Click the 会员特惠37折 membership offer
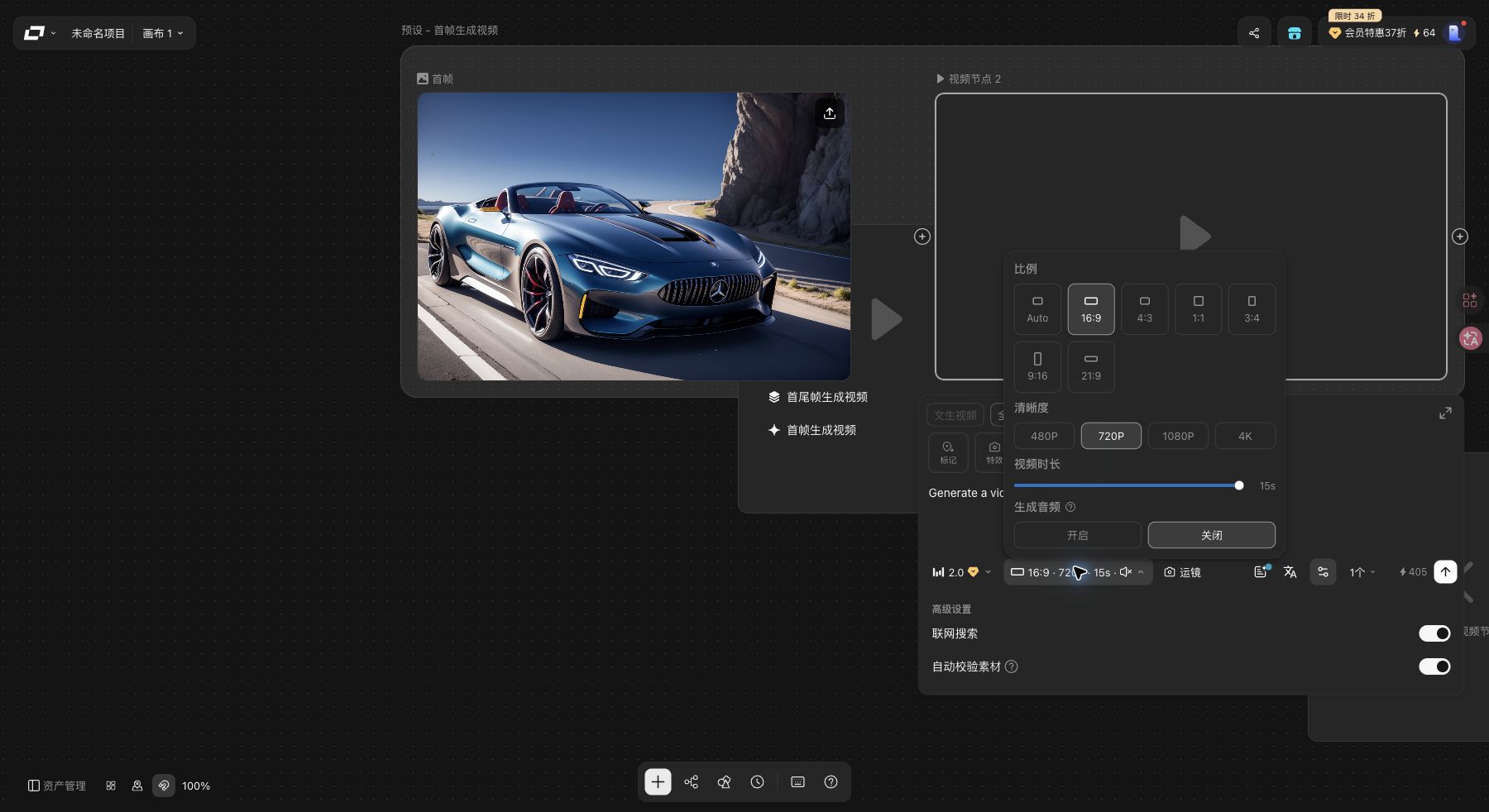 [x=1367, y=33]
